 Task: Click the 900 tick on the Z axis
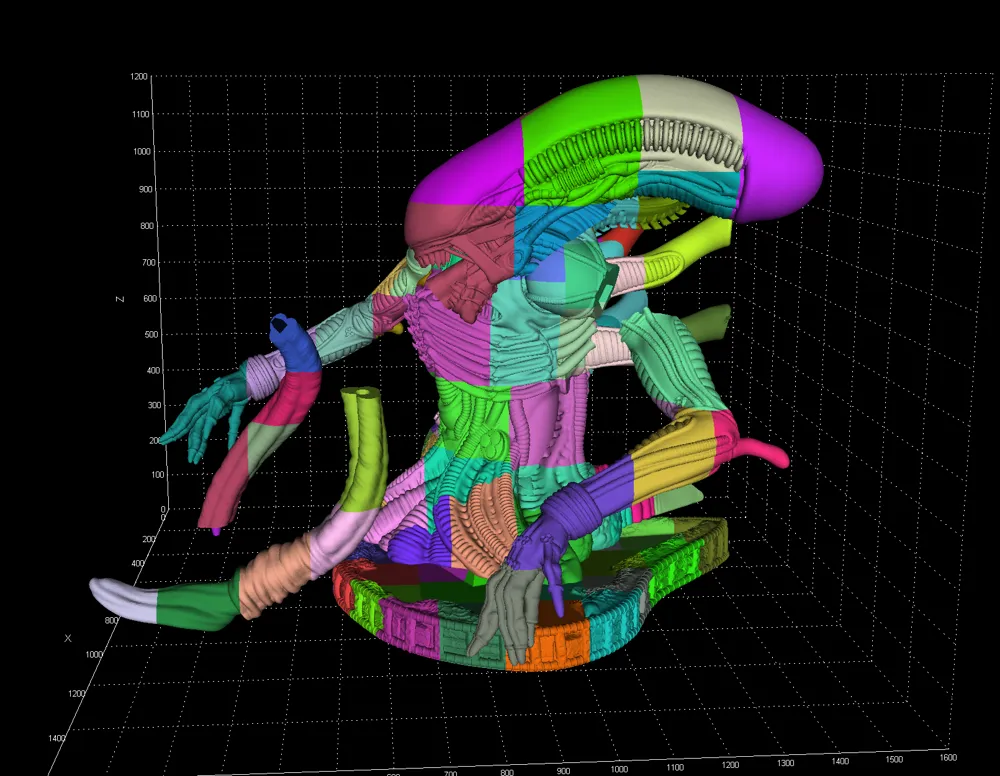click(x=146, y=189)
